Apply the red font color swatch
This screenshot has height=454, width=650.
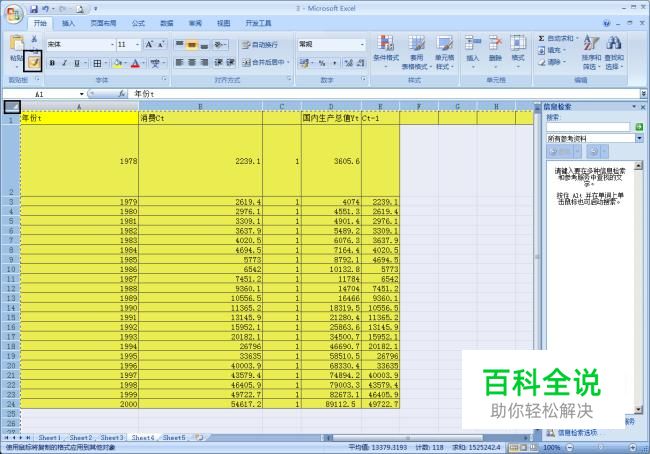point(135,63)
